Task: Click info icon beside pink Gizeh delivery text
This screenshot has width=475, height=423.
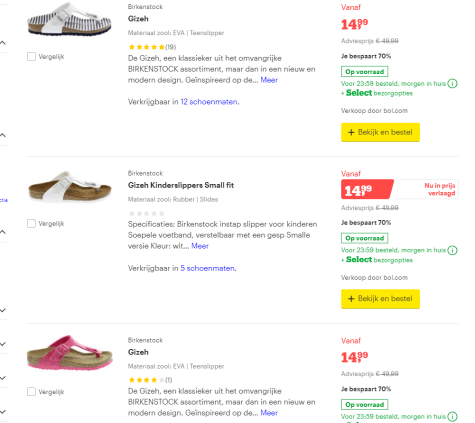Action: (452, 416)
